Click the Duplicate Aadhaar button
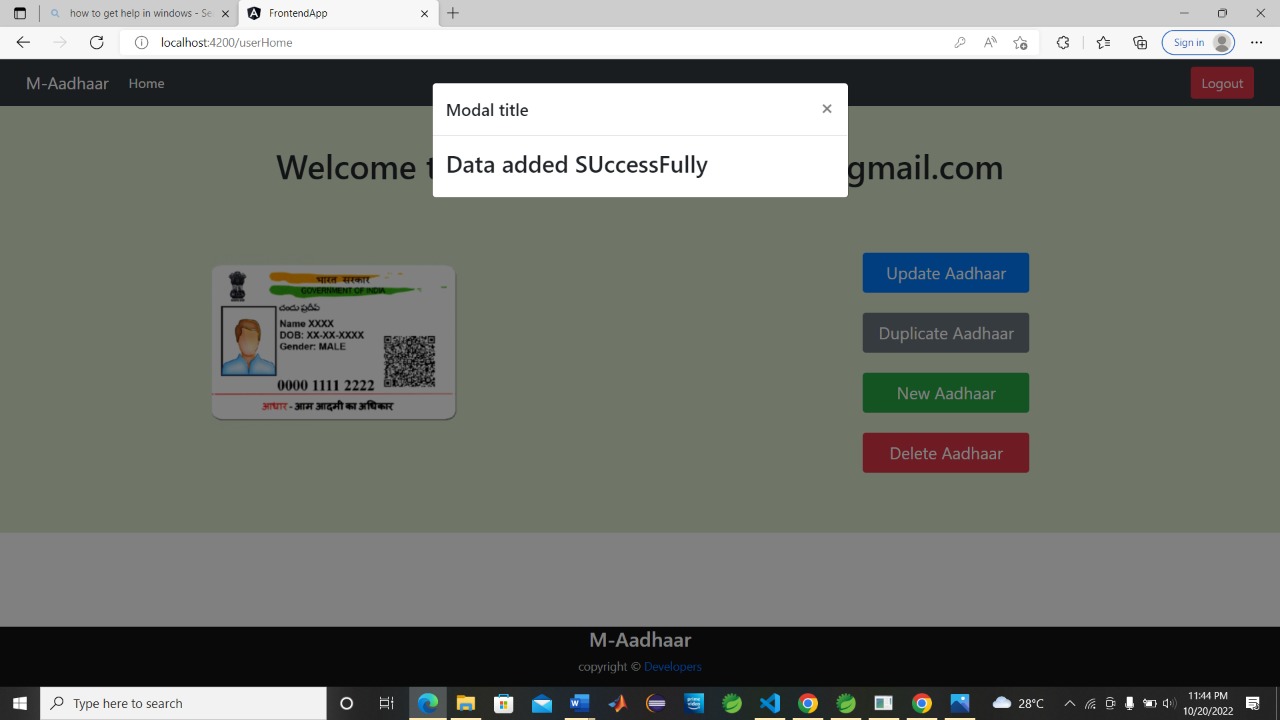 click(945, 333)
